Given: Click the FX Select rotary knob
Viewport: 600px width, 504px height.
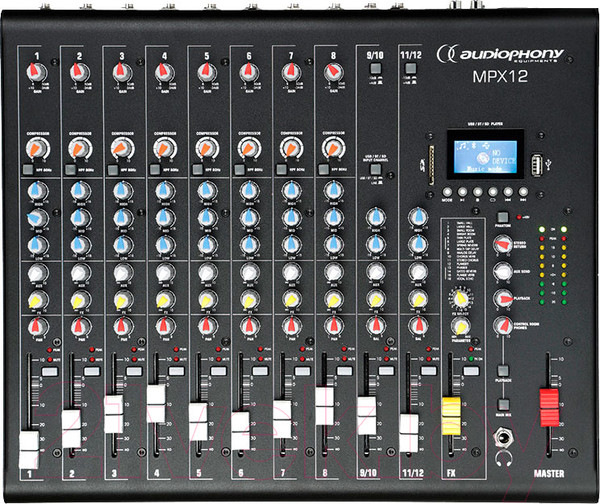Looking at the screenshot, I should (x=461, y=297).
